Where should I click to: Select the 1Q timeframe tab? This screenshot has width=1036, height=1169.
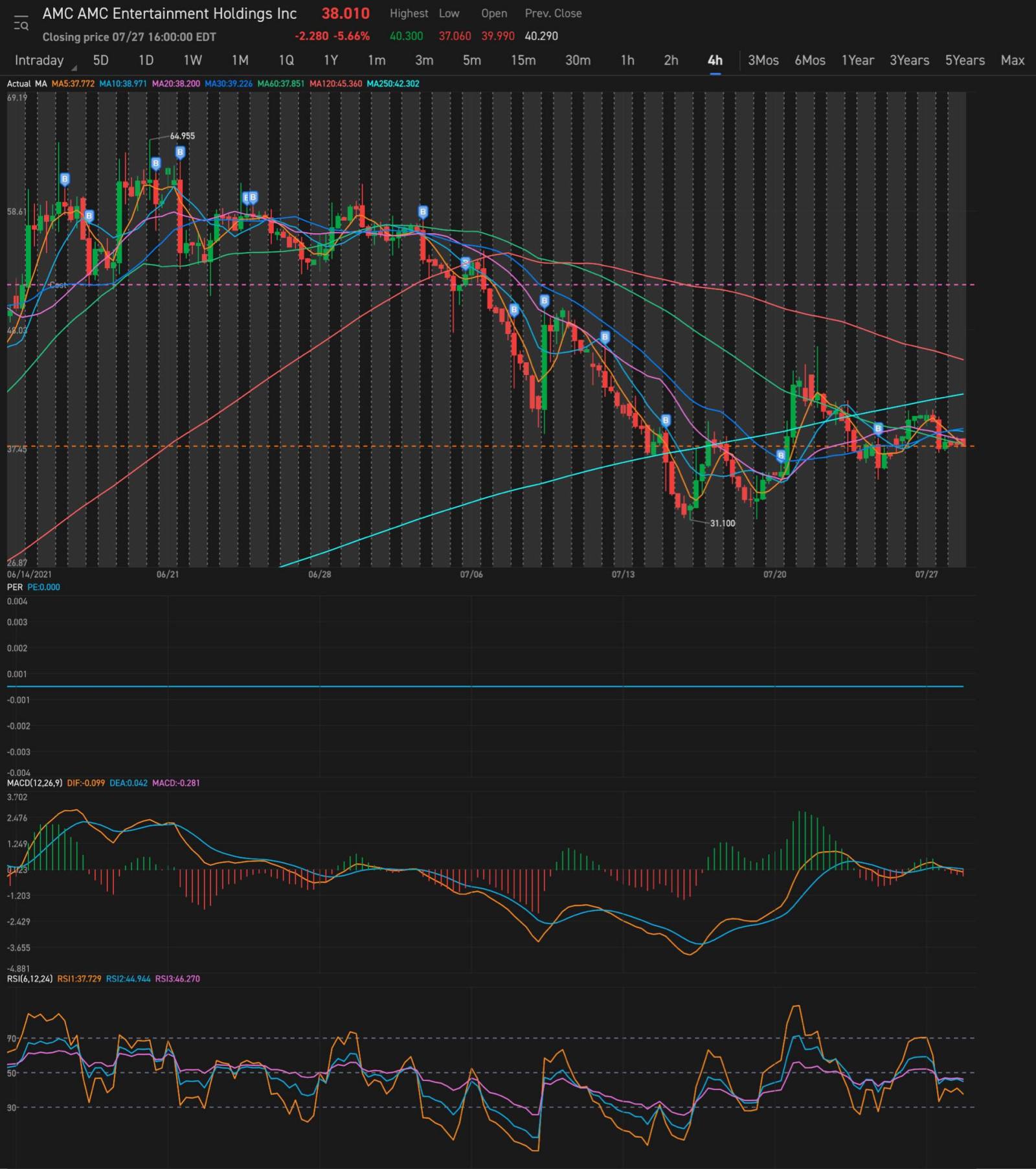(286, 60)
